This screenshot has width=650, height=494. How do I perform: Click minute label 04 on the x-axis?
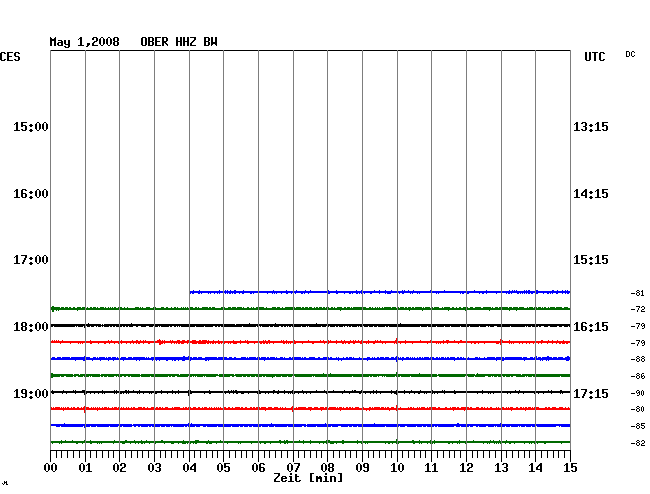click(189, 468)
